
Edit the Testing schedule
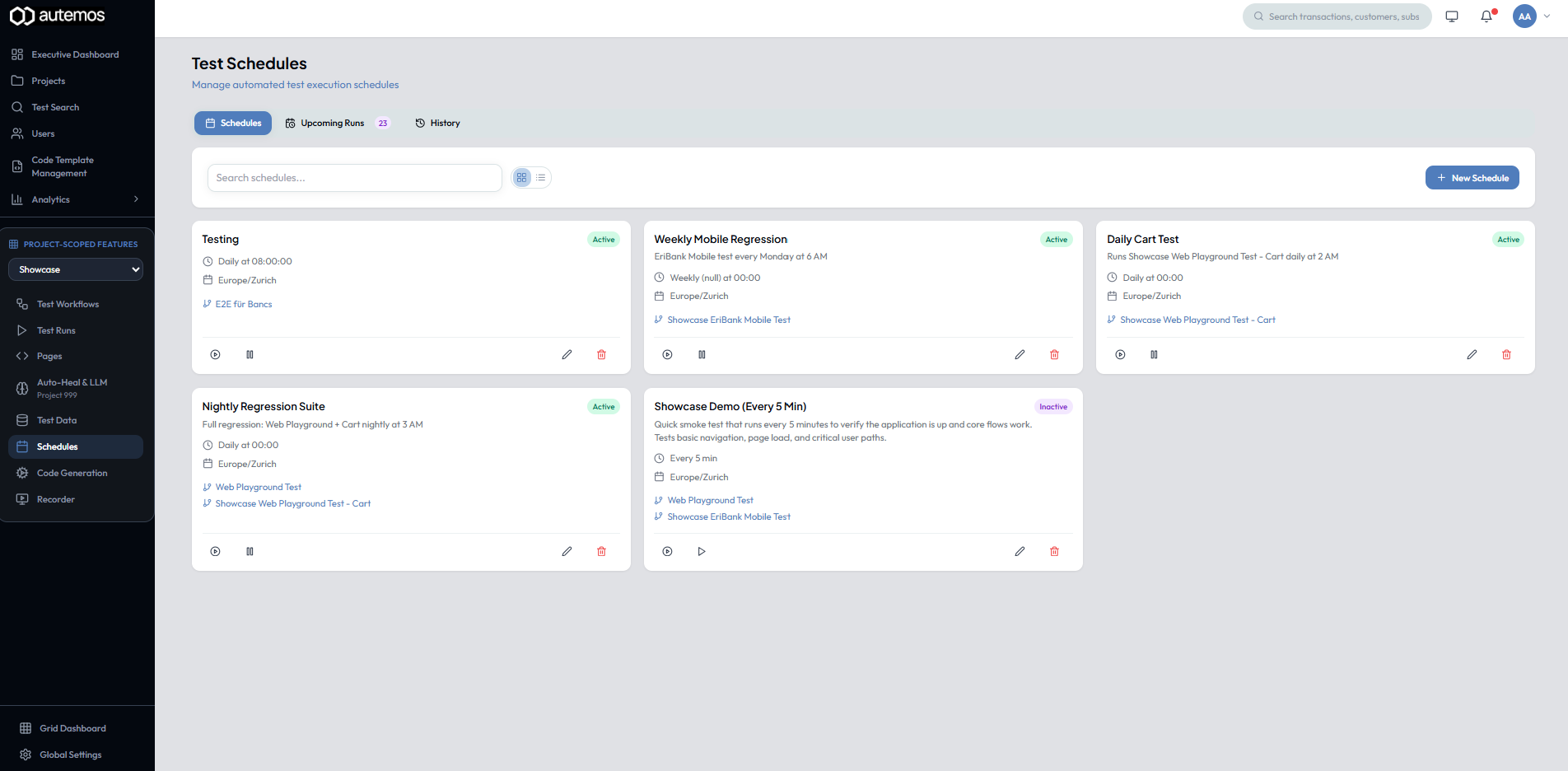tap(567, 354)
